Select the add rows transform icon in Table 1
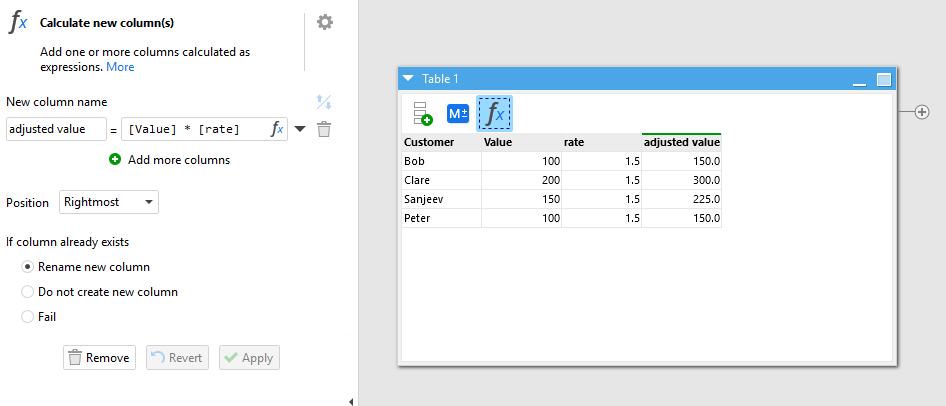This screenshot has height=406, width=946. pyautogui.click(x=422, y=113)
